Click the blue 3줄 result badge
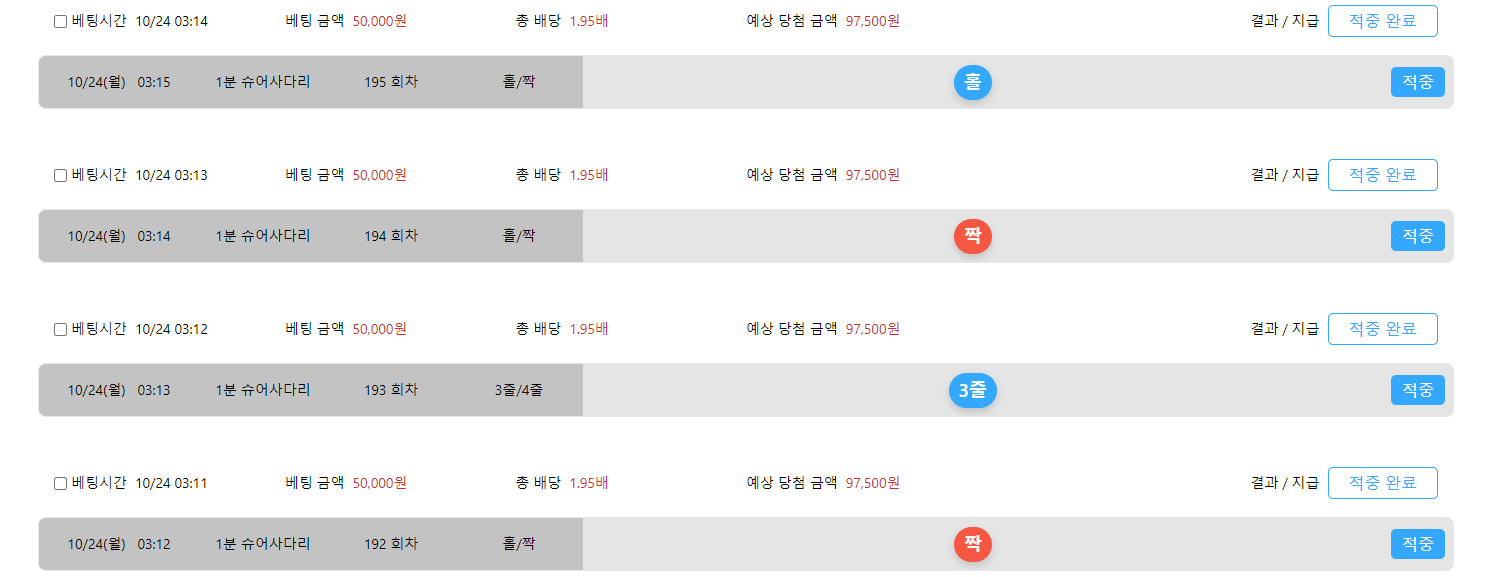 coord(972,390)
